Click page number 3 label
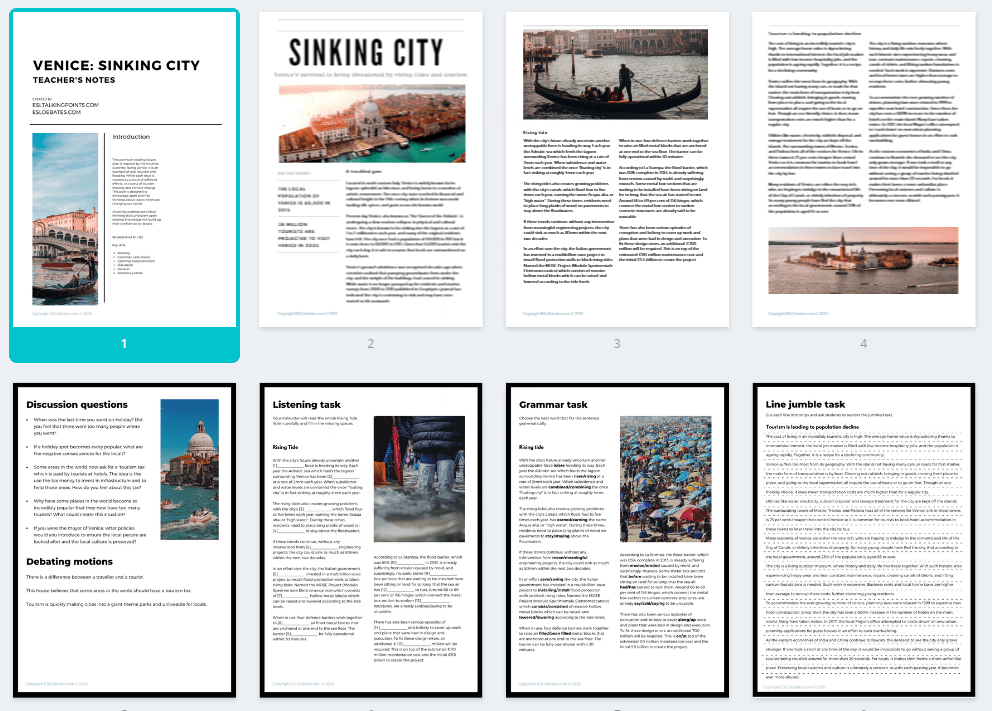Viewport: 992px width, 711px height. pos(617,343)
